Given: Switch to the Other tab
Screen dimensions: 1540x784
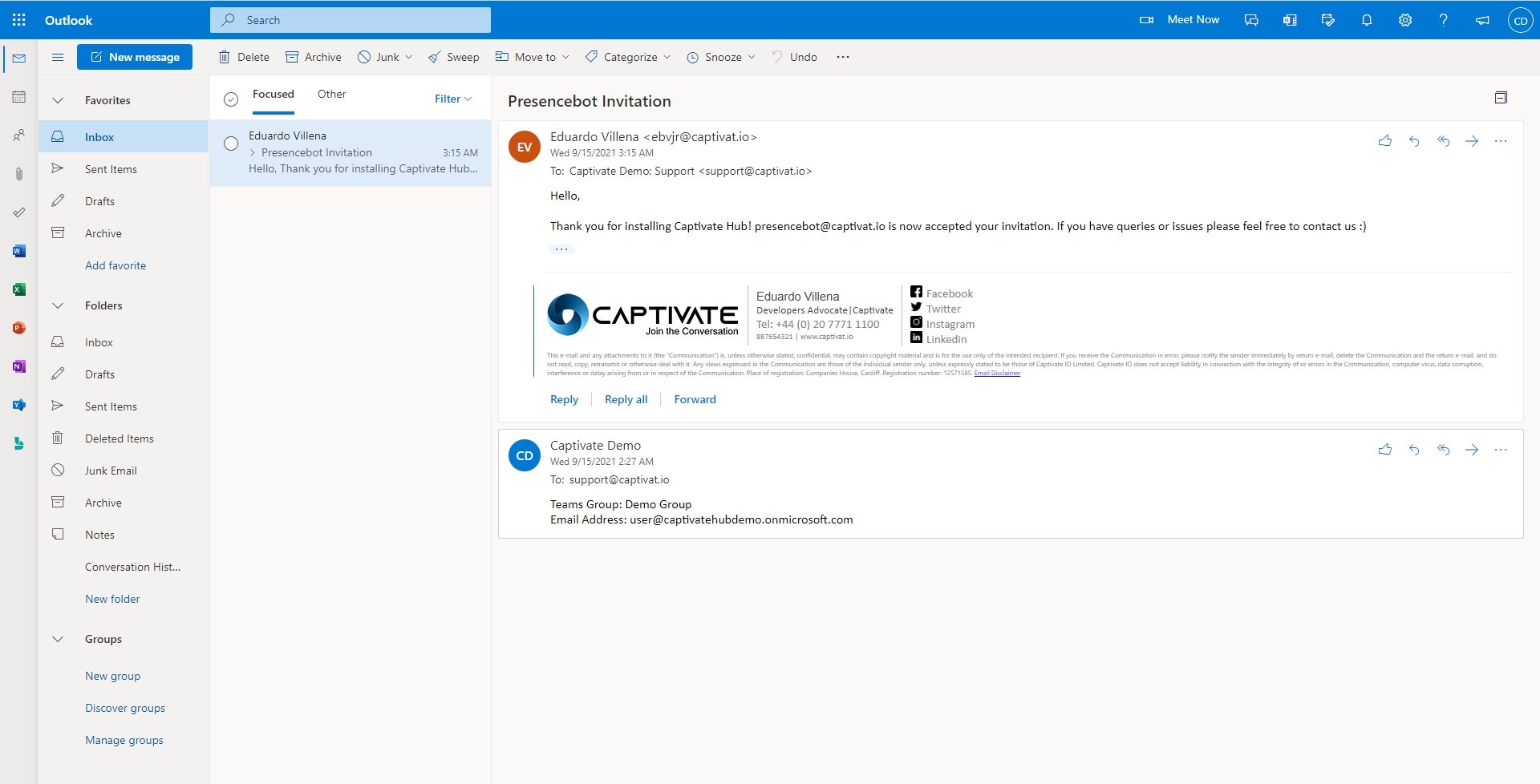Looking at the screenshot, I should (331, 94).
